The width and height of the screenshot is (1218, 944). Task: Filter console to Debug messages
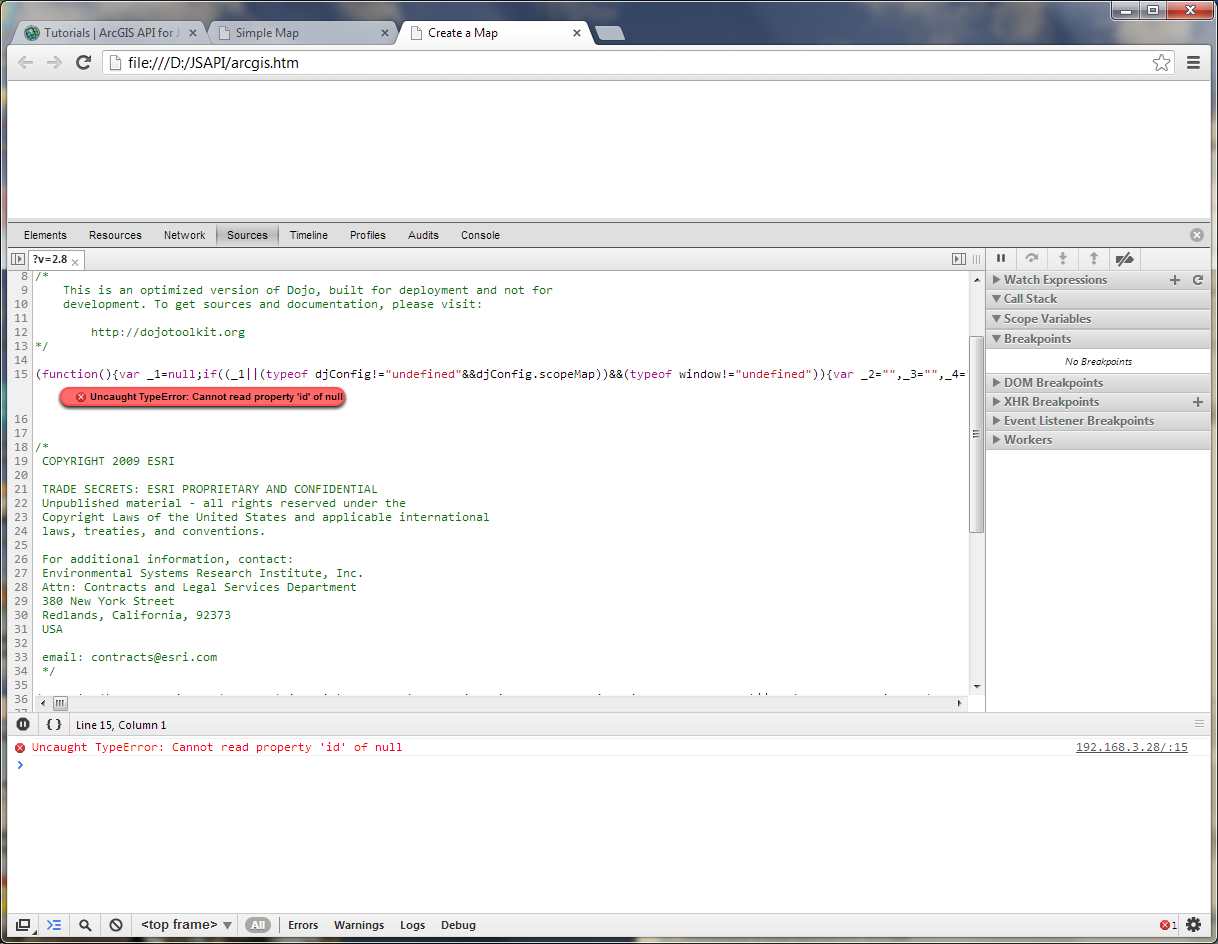tap(458, 925)
